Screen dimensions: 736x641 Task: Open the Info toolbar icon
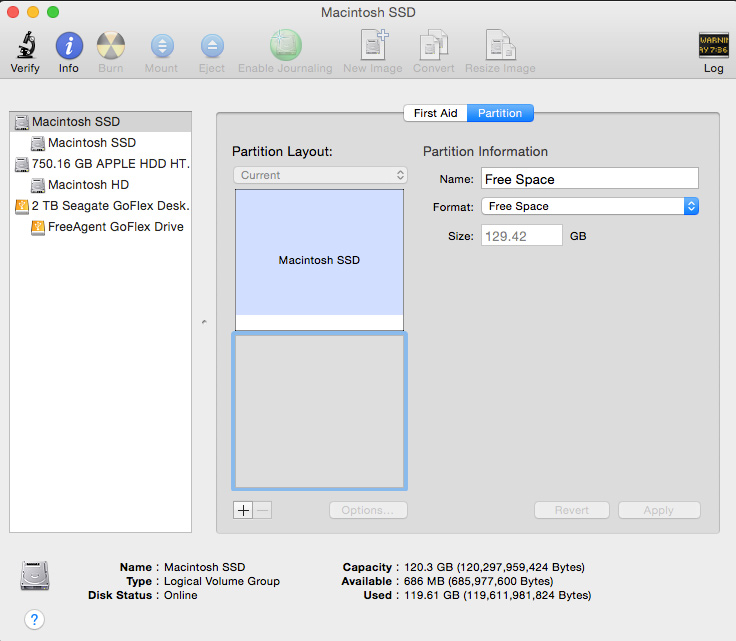click(x=69, y=46)
